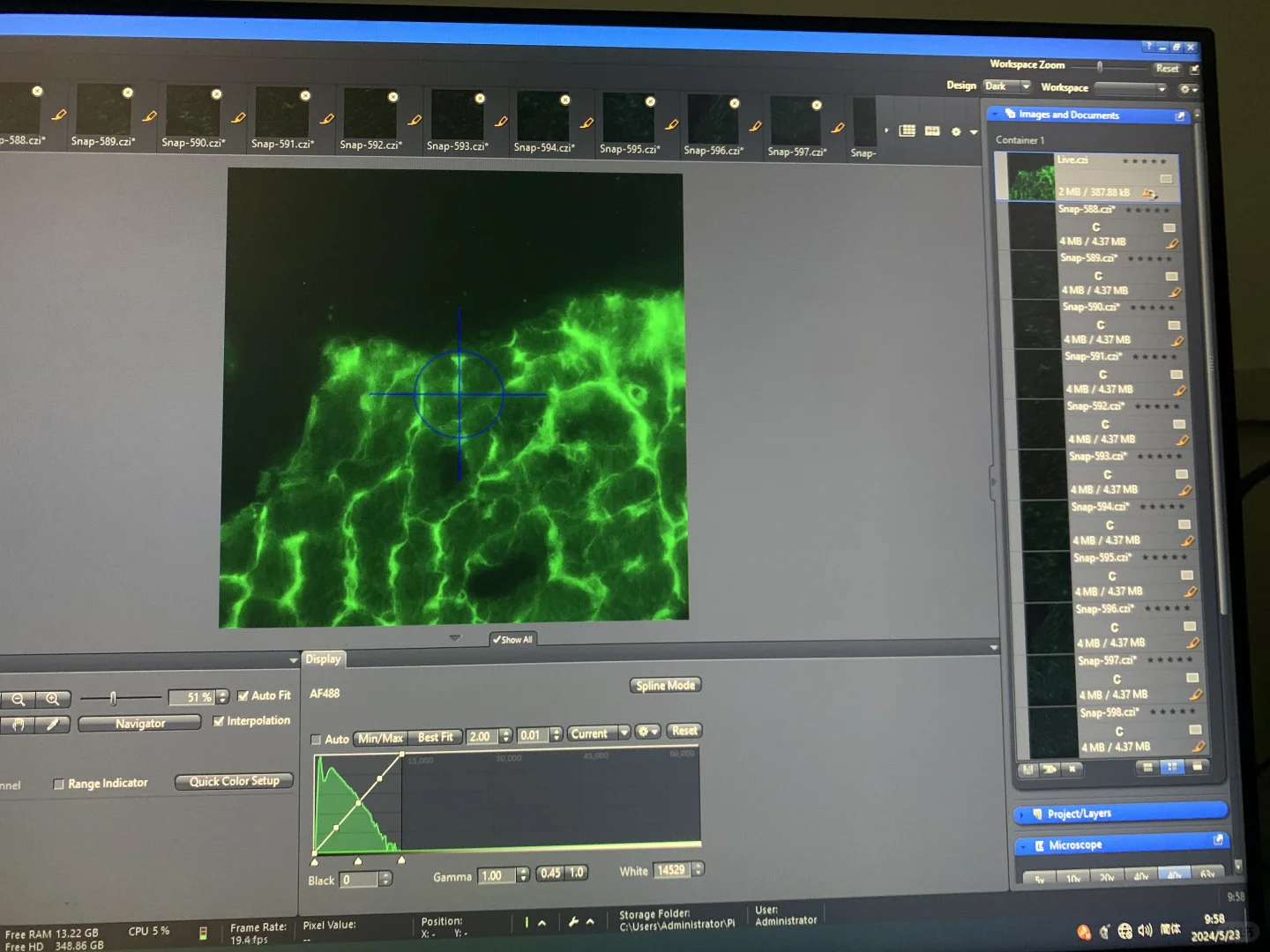Open the Current dropdown in Display

599,733
